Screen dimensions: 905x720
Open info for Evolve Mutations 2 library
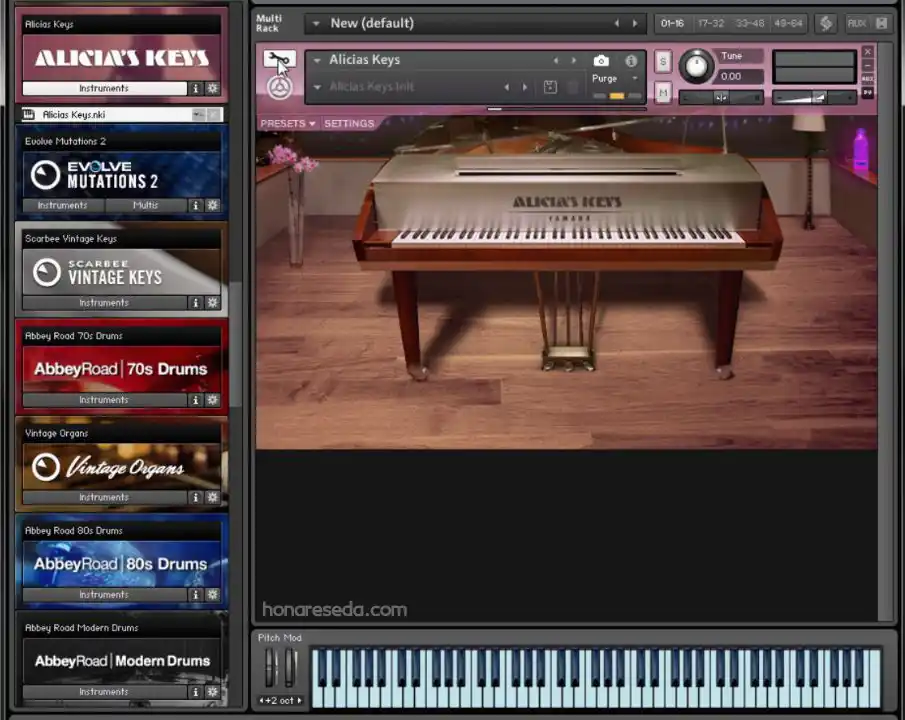tap(196, 205)
